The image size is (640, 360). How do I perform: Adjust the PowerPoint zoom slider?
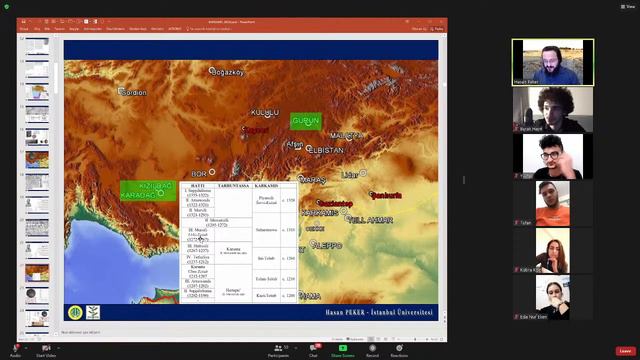pos(415,339)
